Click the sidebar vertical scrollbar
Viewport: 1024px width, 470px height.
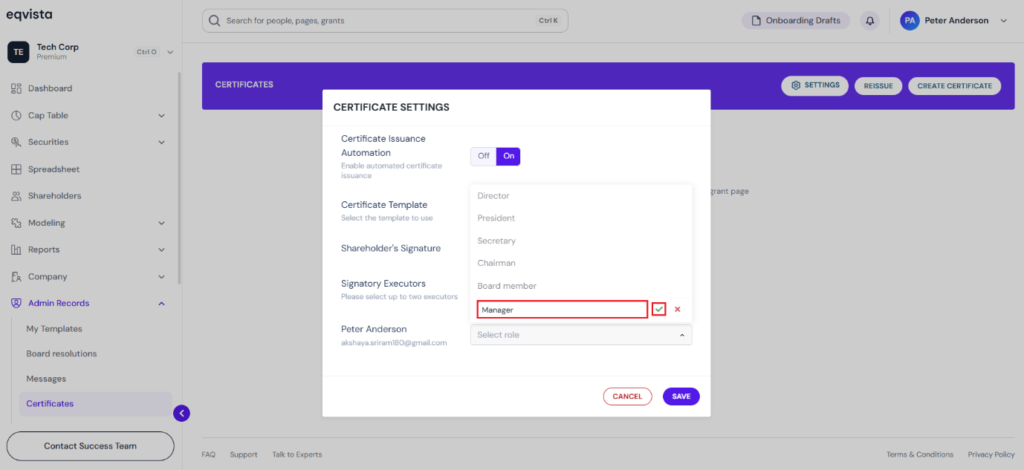tap(180, 176)
